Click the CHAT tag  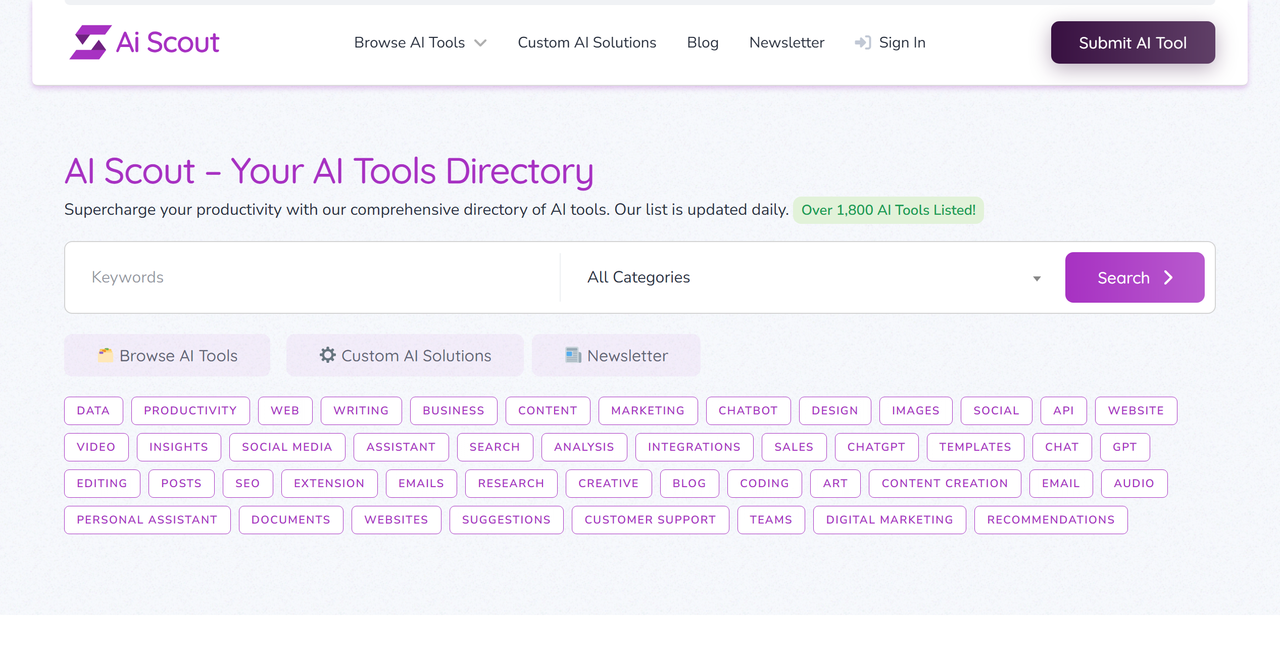pyautogui.click(x=1062, y=447)
